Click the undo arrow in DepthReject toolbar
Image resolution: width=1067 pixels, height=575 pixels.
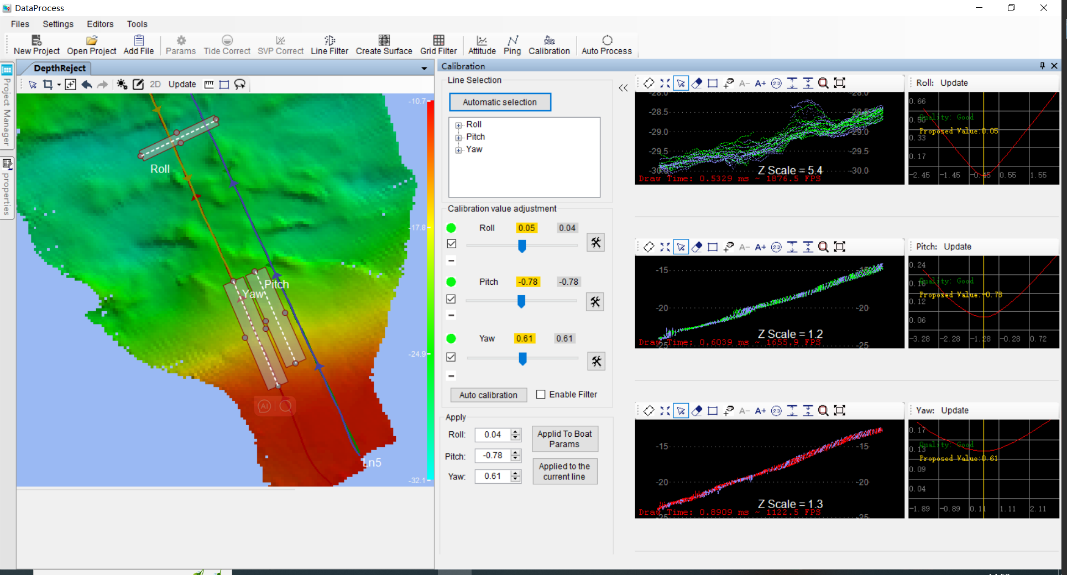pos(86,84)
